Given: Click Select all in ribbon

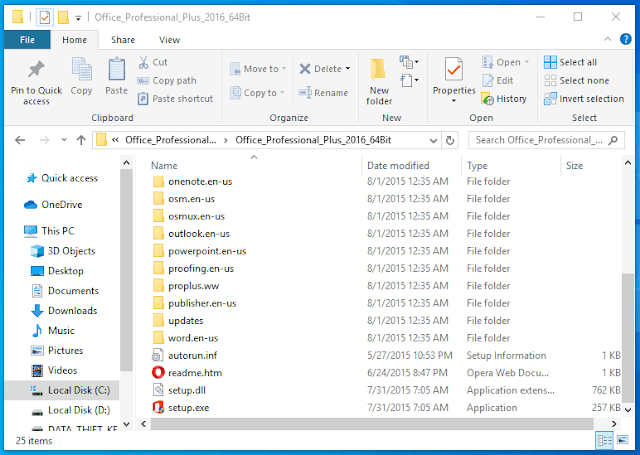Looking at the screenshot, I should [570, 62].
